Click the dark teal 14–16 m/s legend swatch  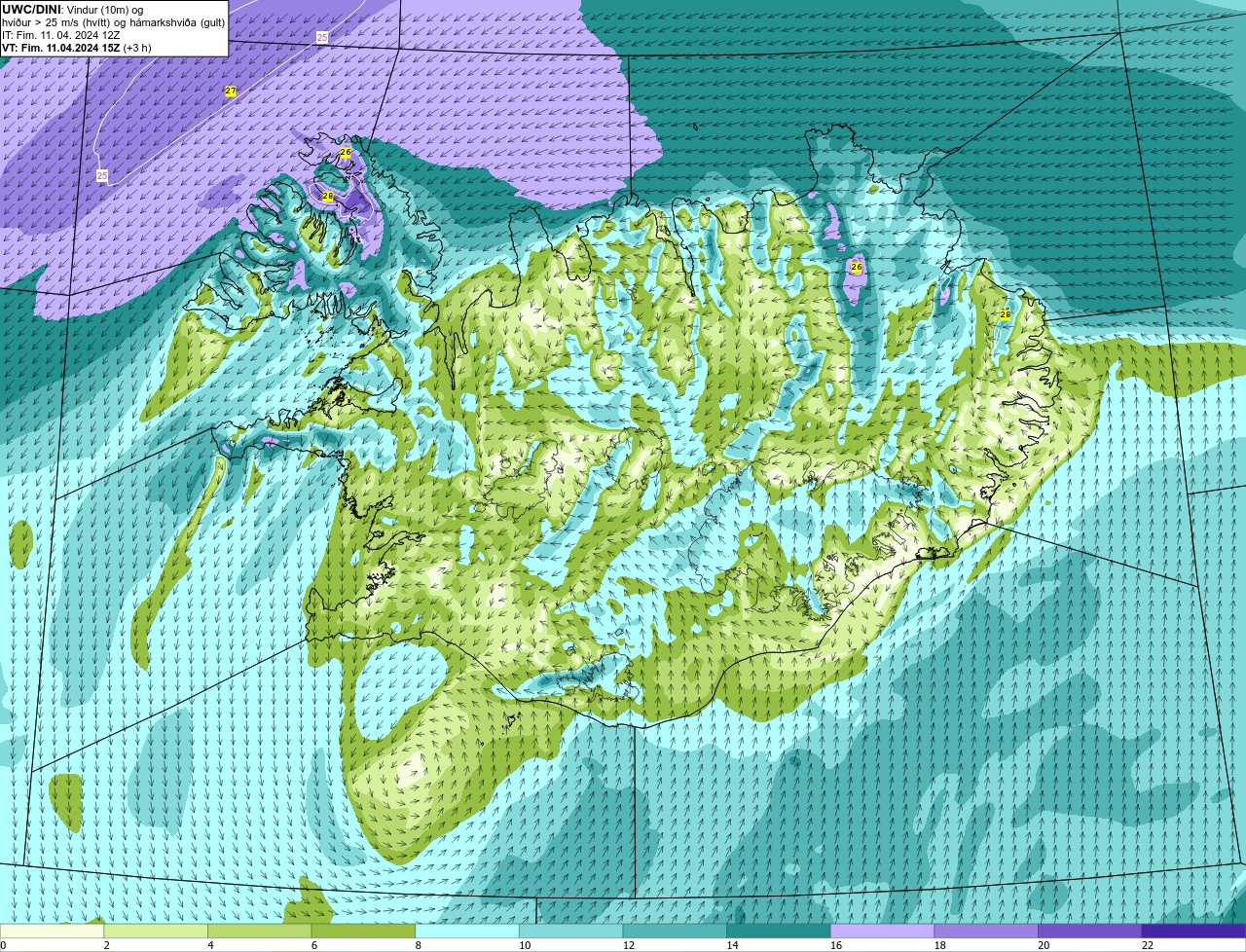coord(779,931)
